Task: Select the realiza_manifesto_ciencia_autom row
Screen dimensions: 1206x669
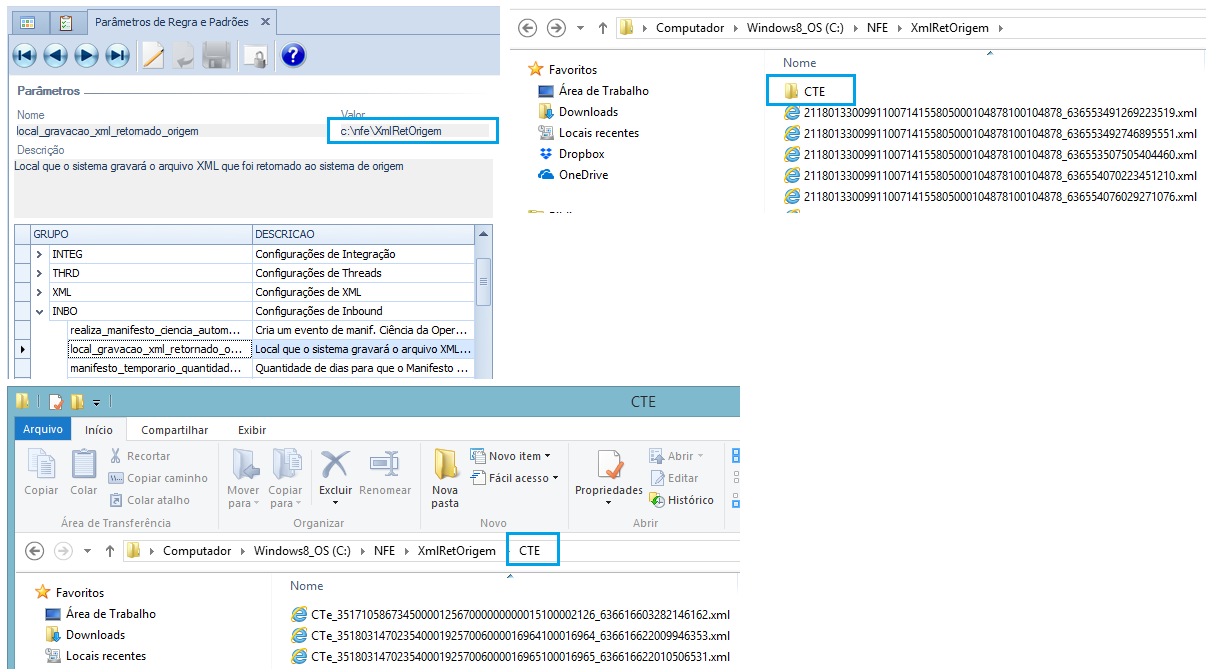Action: tap(270, 330)
